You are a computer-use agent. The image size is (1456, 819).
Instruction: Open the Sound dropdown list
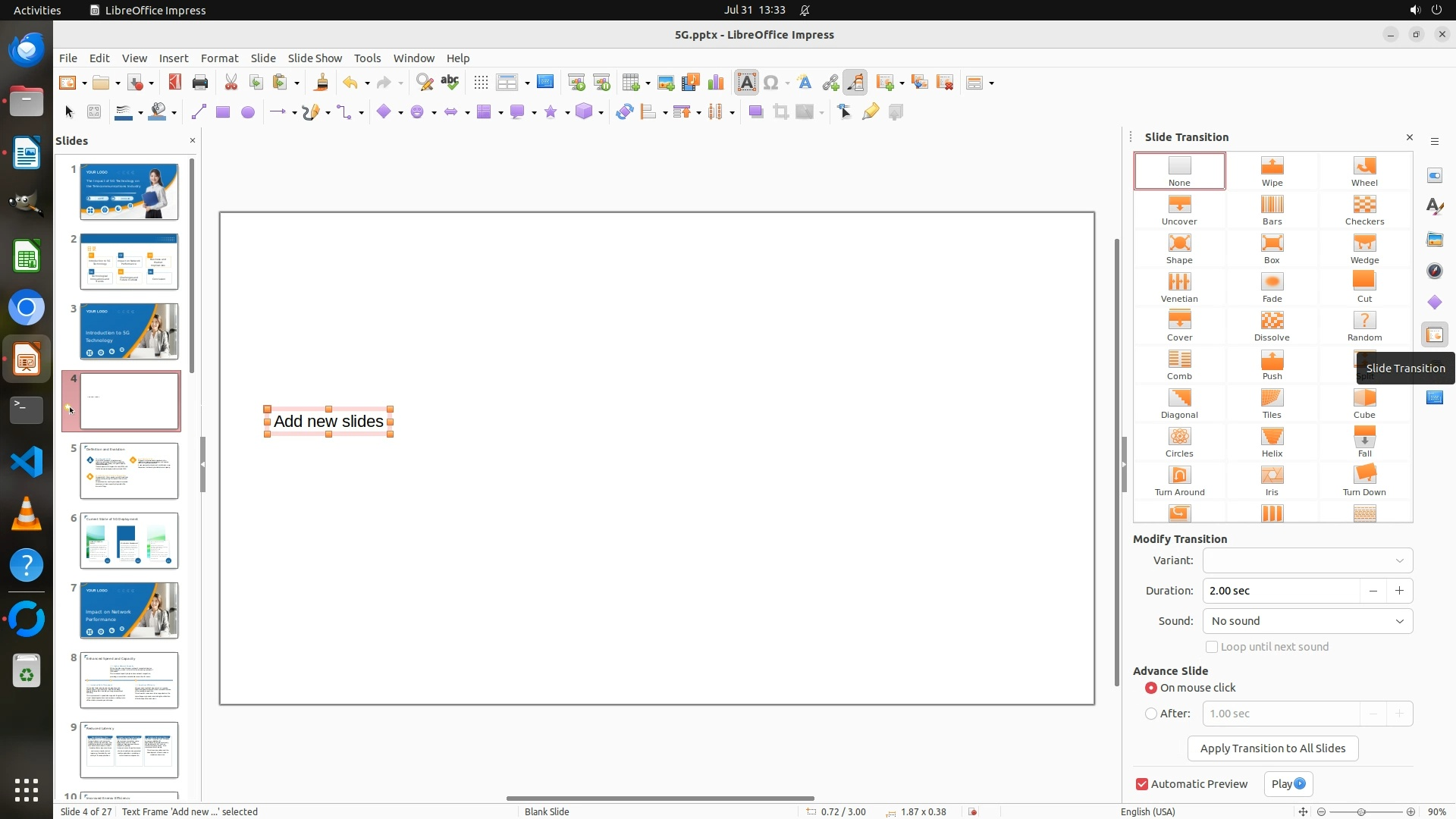(1399, 621)
